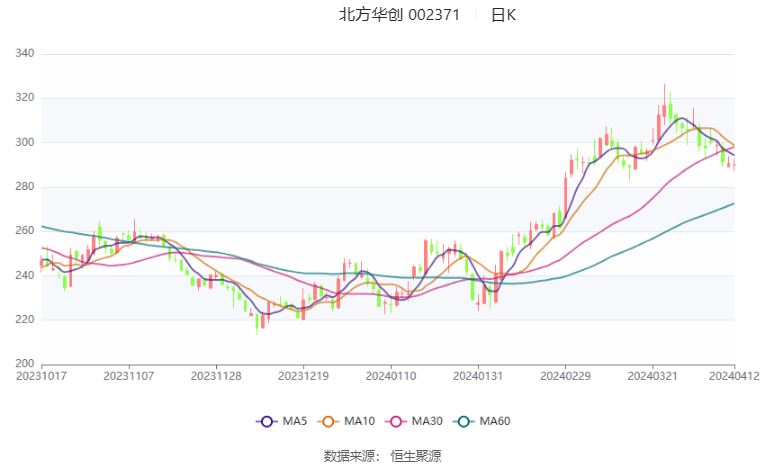Toggle the MA10 legend series
765x465 pixels.
346,421
